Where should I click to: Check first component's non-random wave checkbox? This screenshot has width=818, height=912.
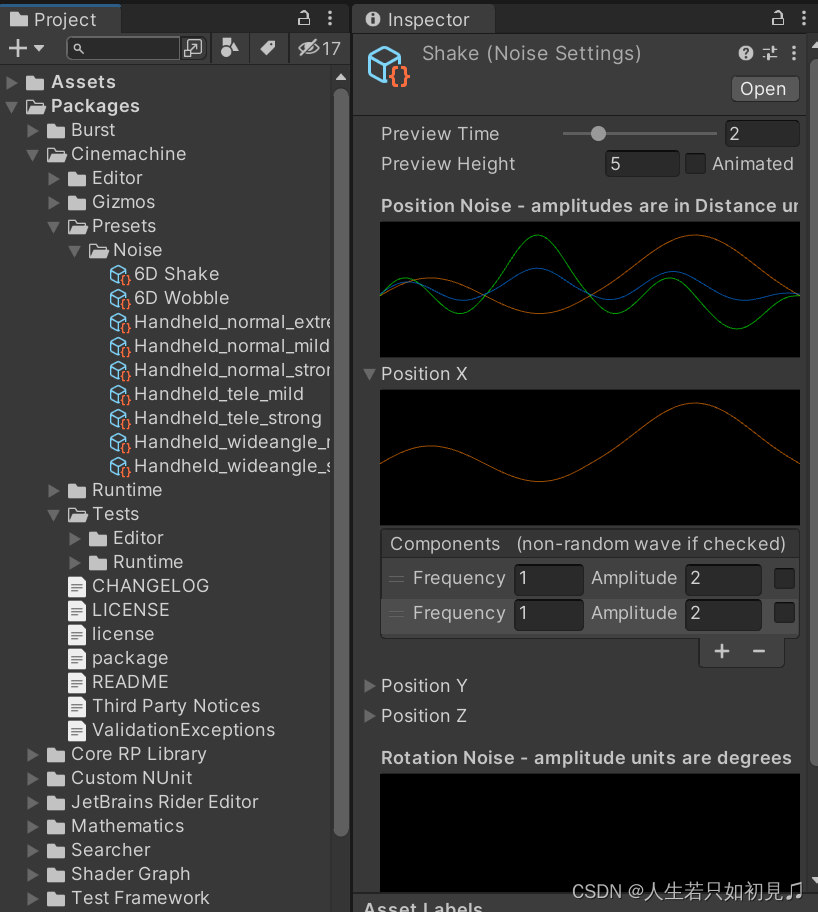point(784,579)
